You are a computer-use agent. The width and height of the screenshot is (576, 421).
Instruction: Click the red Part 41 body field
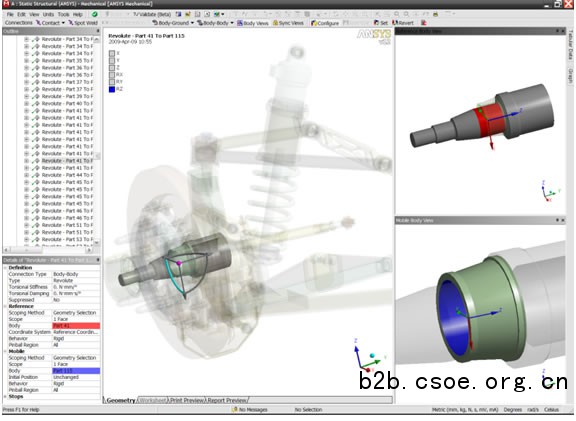pyautogui.click(x=76, y=326)
